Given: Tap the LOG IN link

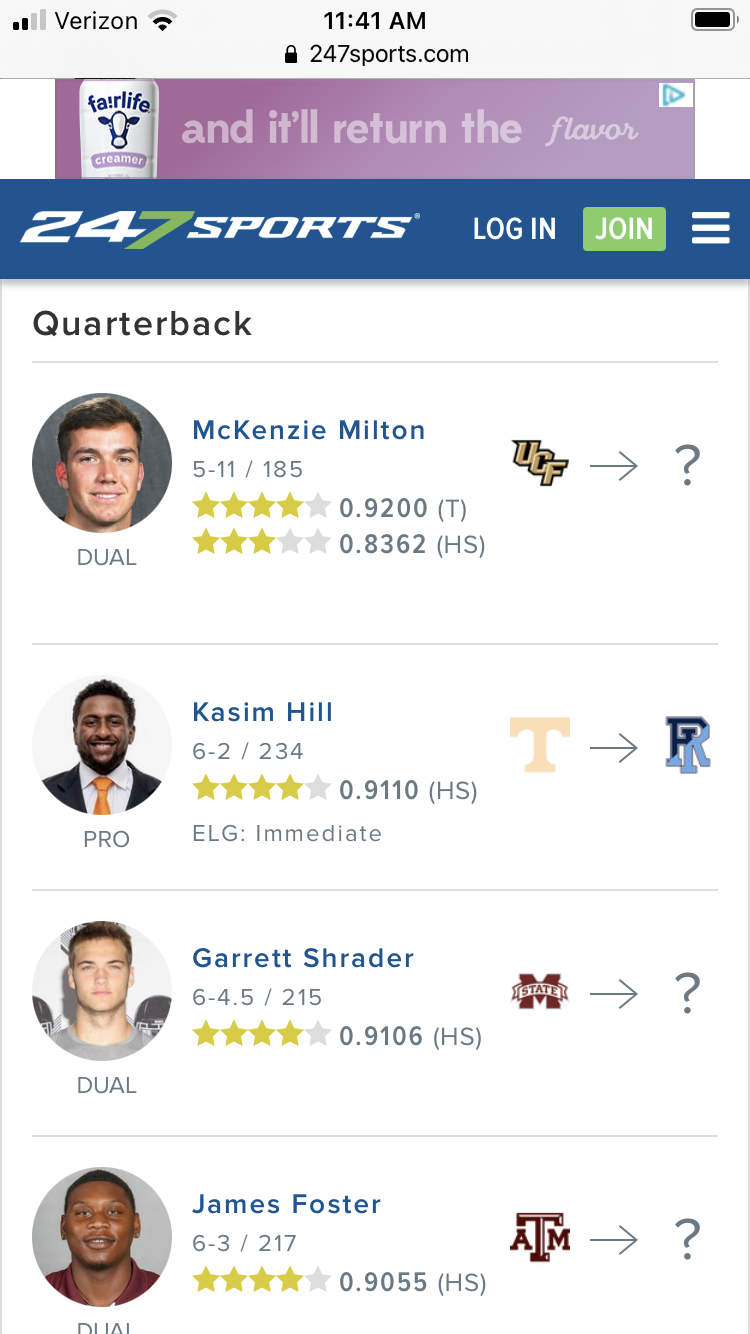Looking at the screenshot, I should [514, 229].
